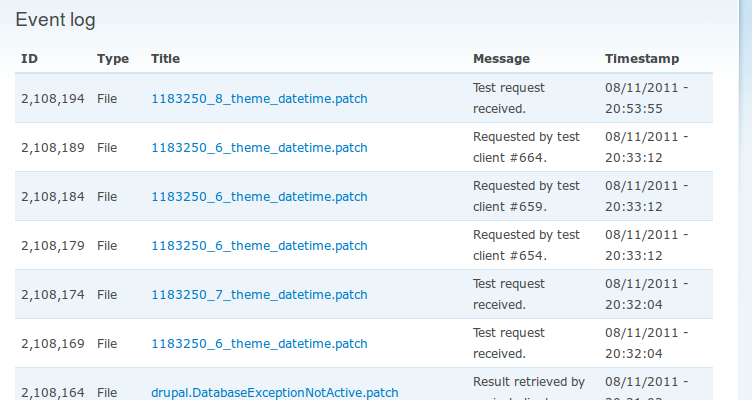752x400 pixels.
Task: Click 'Requested by test client #654' message
Action: (x=527, y=245)
